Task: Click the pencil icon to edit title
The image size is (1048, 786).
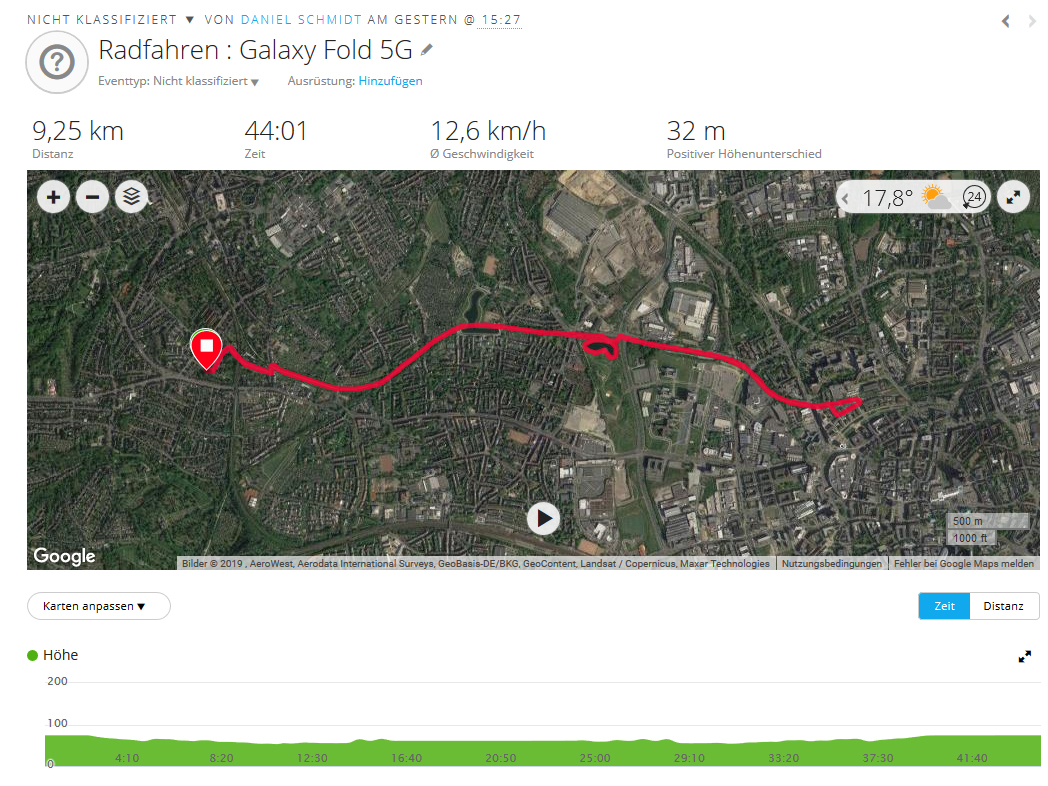Action: [427, 50]
